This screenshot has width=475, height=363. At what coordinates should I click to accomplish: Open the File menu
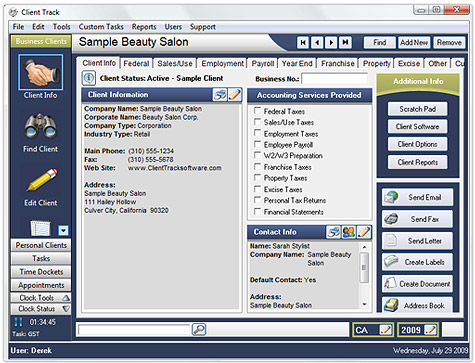pos(18,27)
